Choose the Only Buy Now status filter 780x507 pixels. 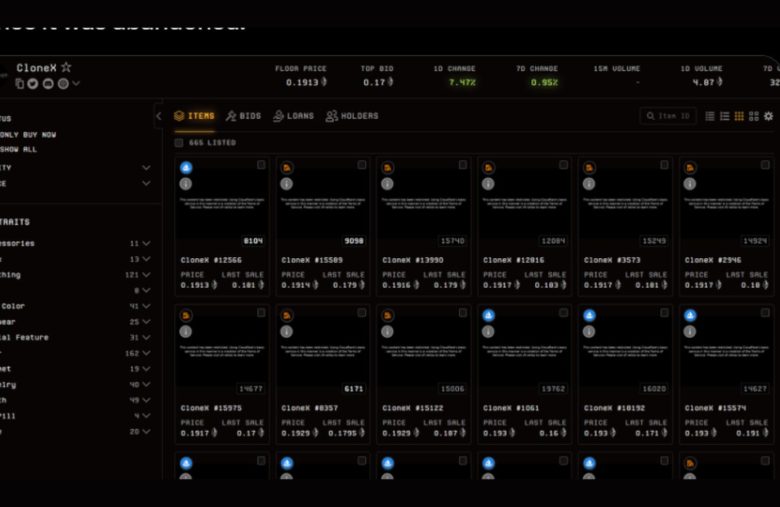[x=28, y=135]
